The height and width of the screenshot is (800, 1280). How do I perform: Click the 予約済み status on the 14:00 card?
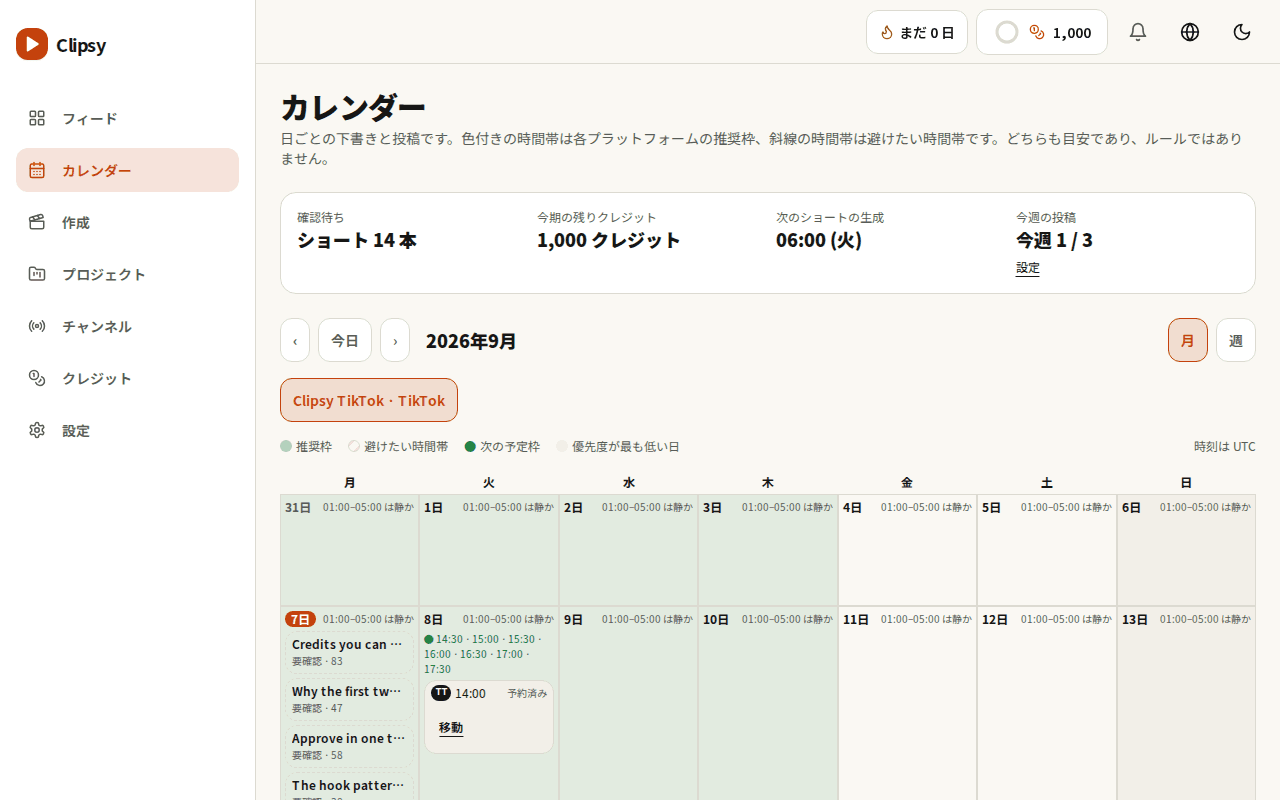coord(527,693)
